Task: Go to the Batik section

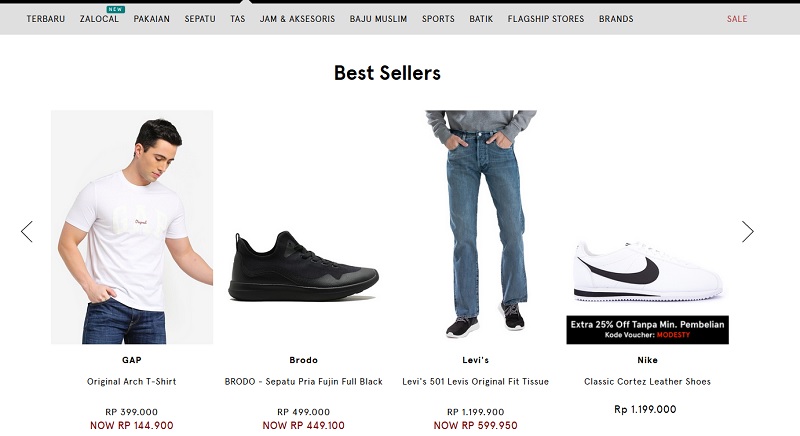Action: coord(481,19)
